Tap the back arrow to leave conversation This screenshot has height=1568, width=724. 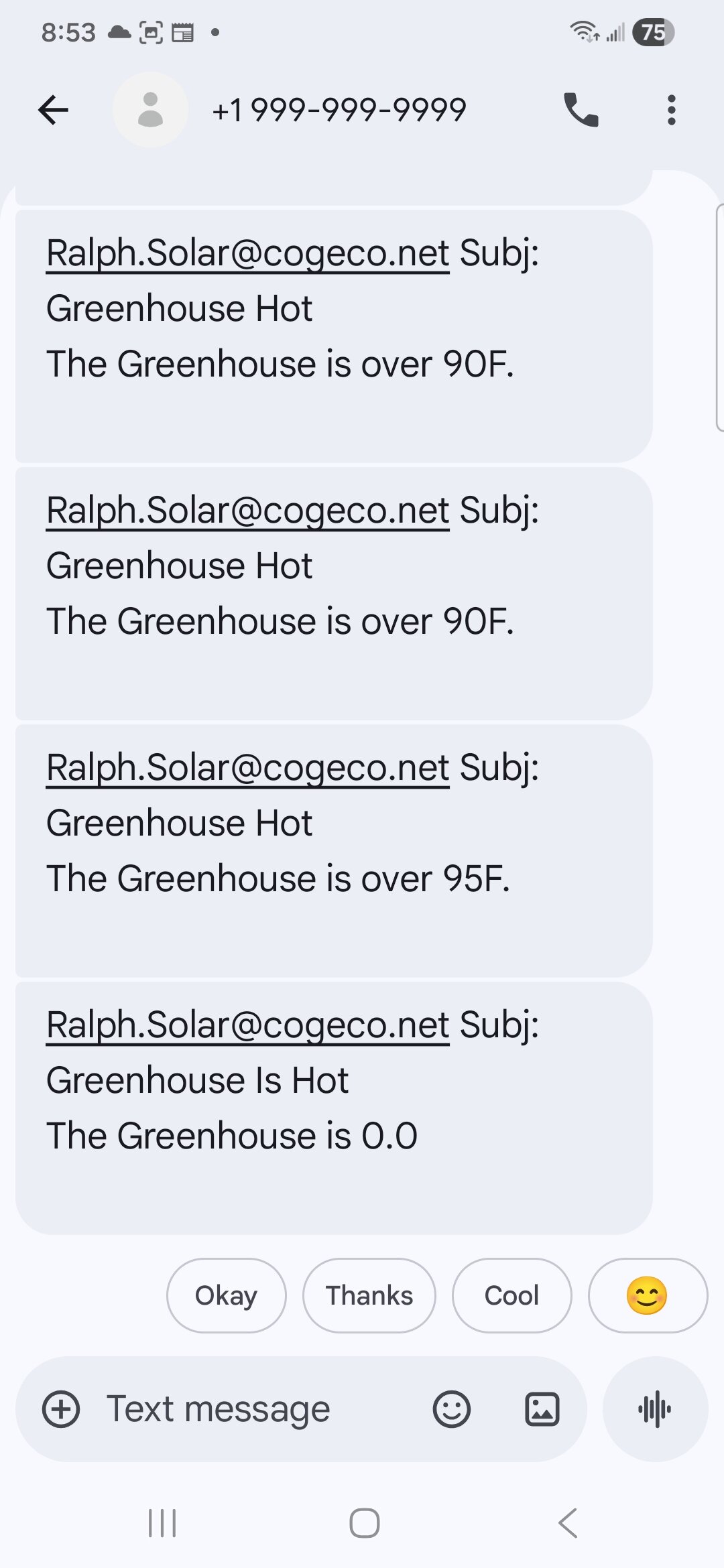pos(54,110)
